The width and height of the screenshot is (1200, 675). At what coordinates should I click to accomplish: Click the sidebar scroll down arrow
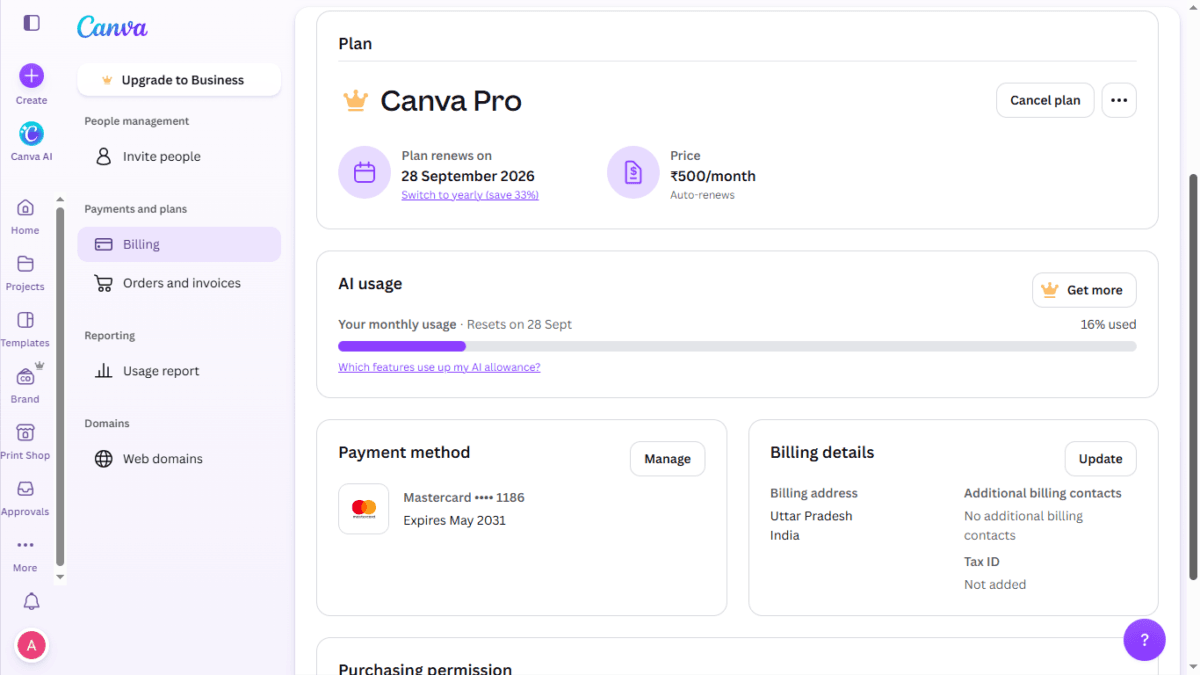[59, 577]
